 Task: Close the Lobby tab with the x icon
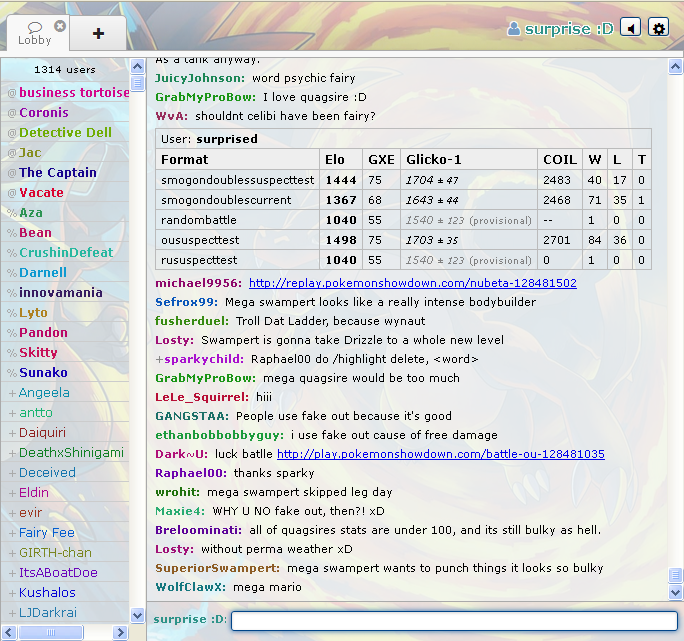[x=60, y=26]
